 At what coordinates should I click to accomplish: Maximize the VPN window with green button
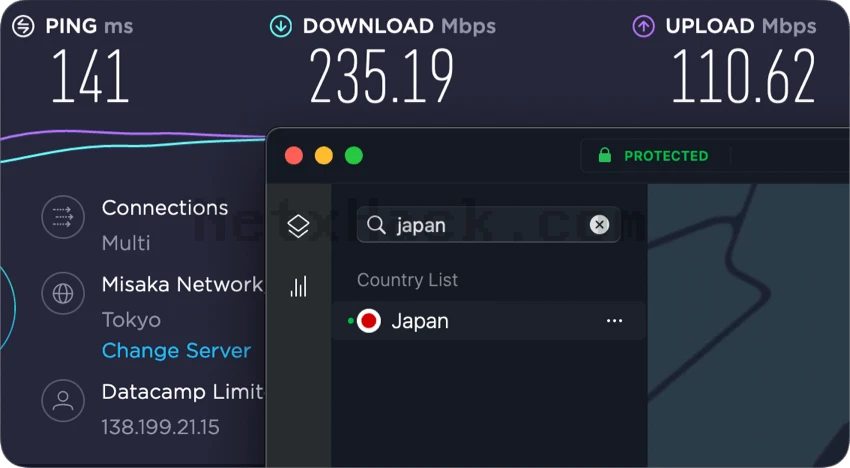point(354,156)
